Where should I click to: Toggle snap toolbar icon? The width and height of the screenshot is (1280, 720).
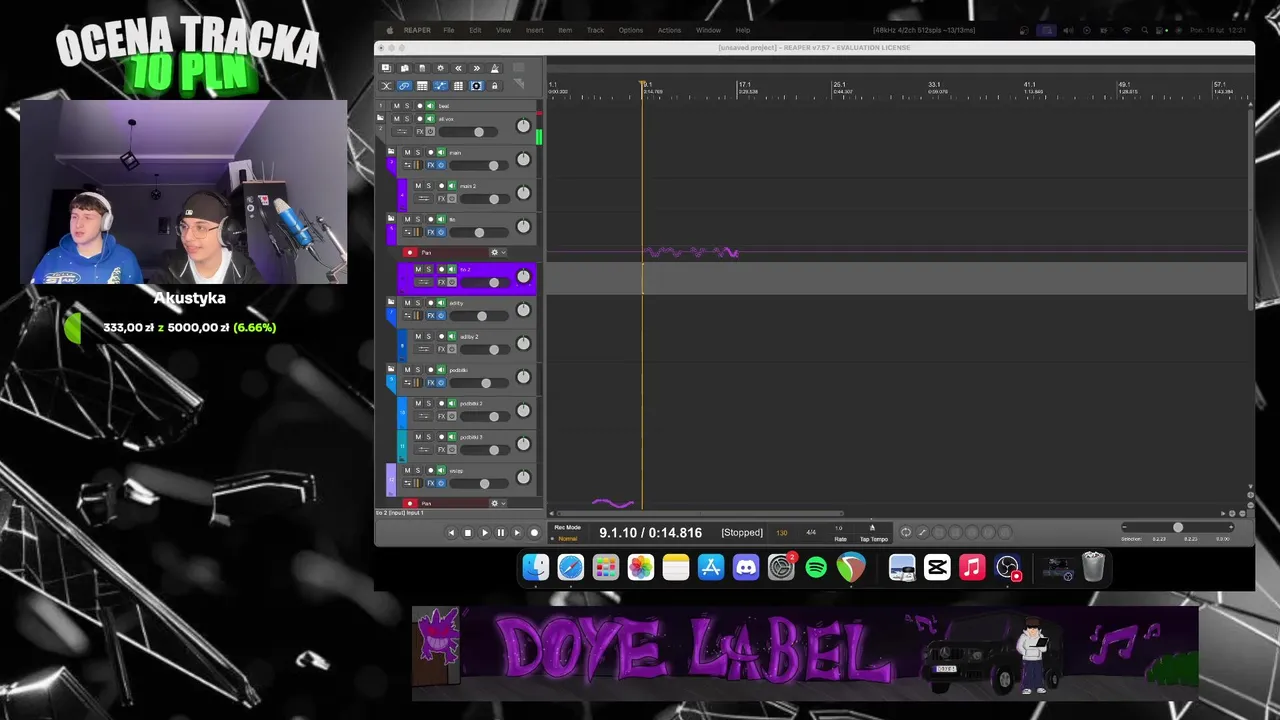[476, 86]
